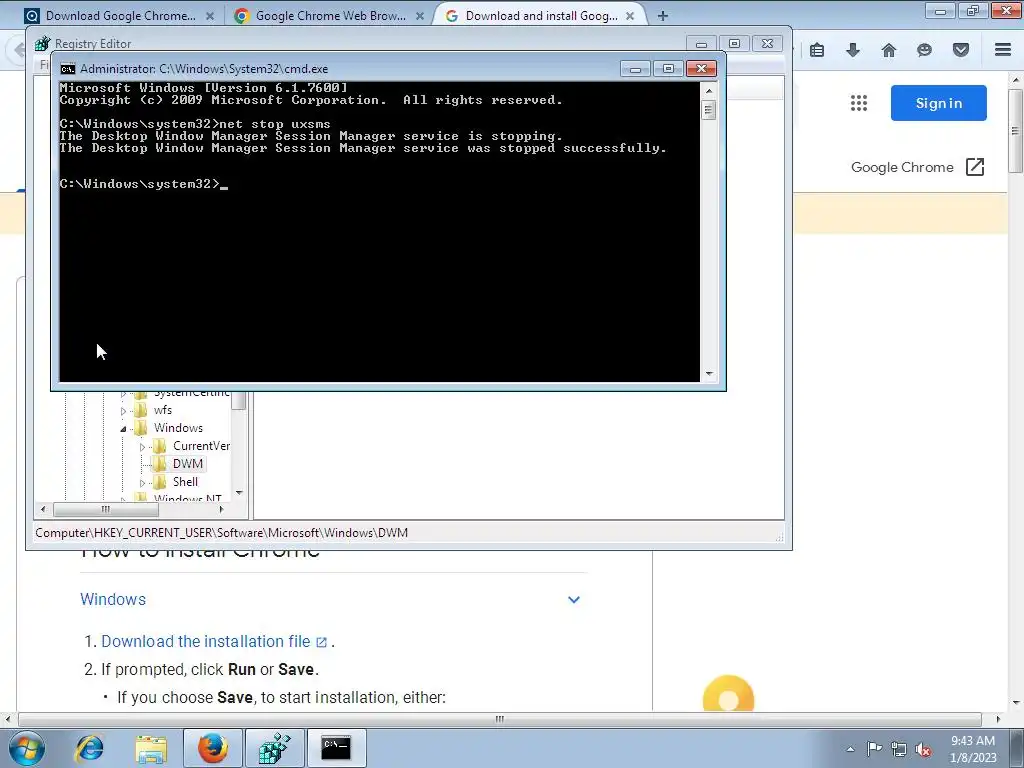This screenshot has height=768, width=1024.
Task: Expand the CurrentVer registry key arrow
Action: [142, 447]
